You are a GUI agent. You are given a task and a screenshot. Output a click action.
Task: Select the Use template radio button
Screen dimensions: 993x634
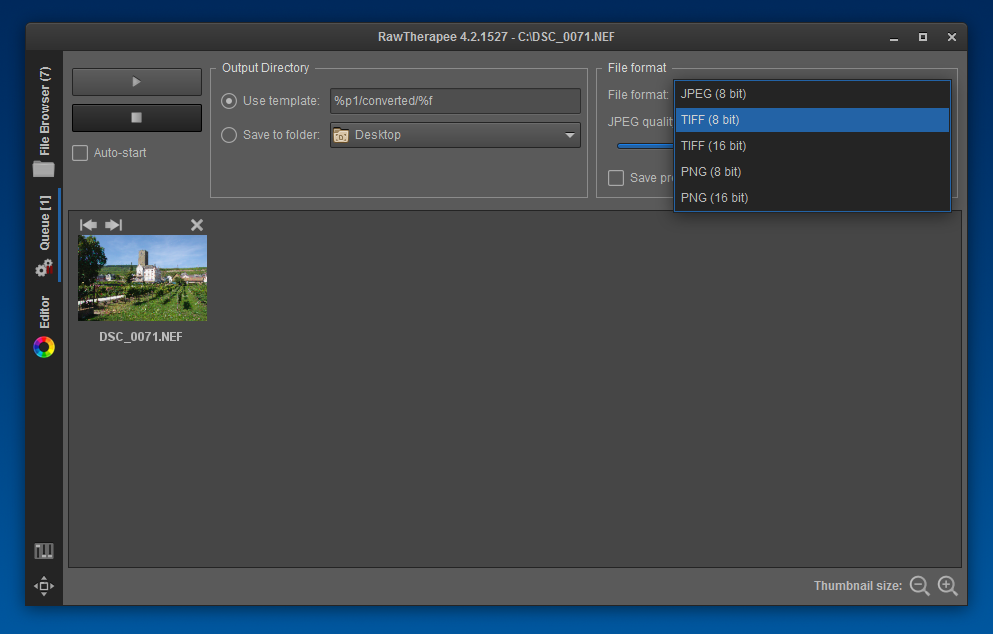(229, 101)
